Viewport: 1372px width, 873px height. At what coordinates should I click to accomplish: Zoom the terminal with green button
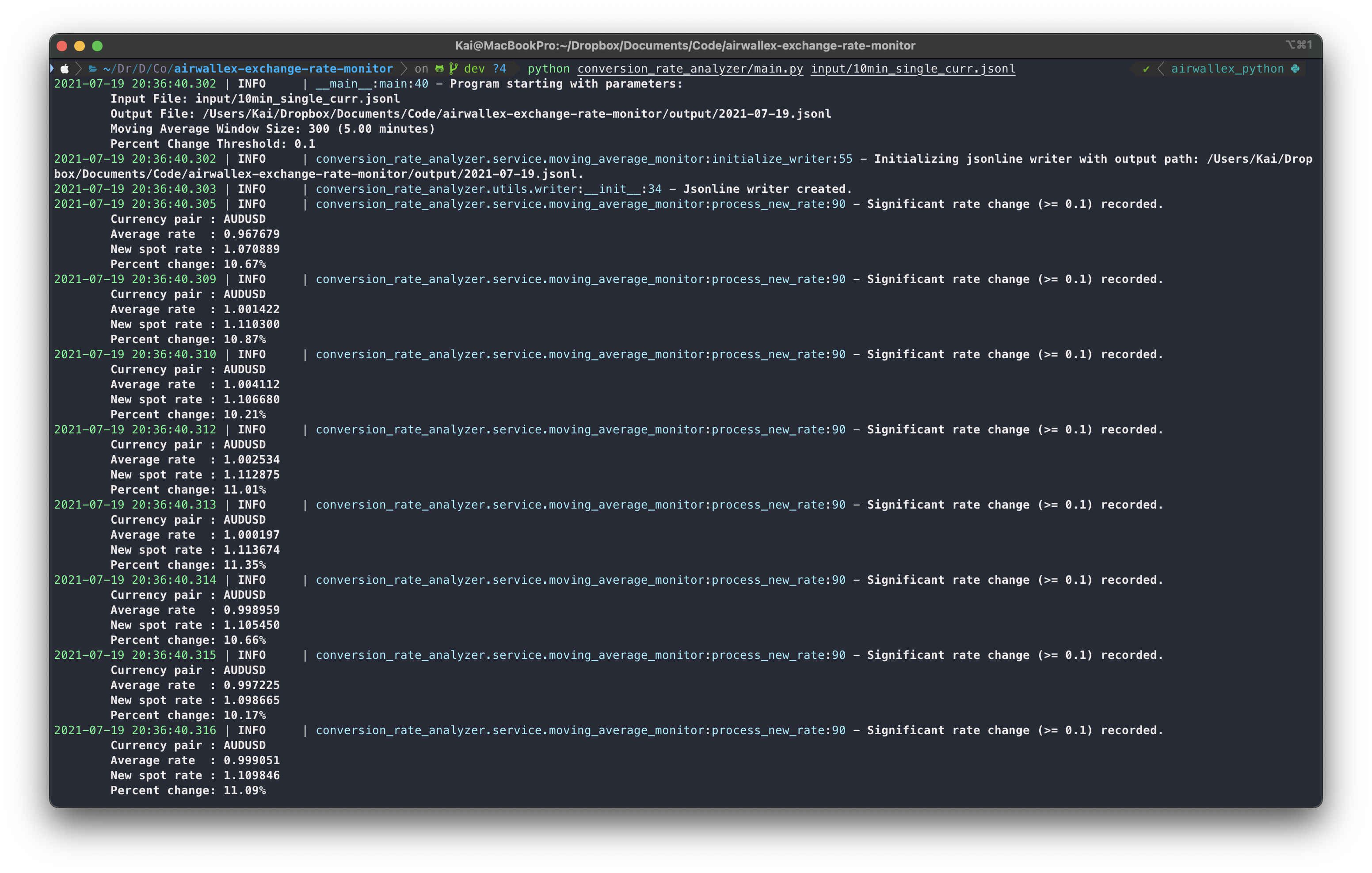pos(97,46)
